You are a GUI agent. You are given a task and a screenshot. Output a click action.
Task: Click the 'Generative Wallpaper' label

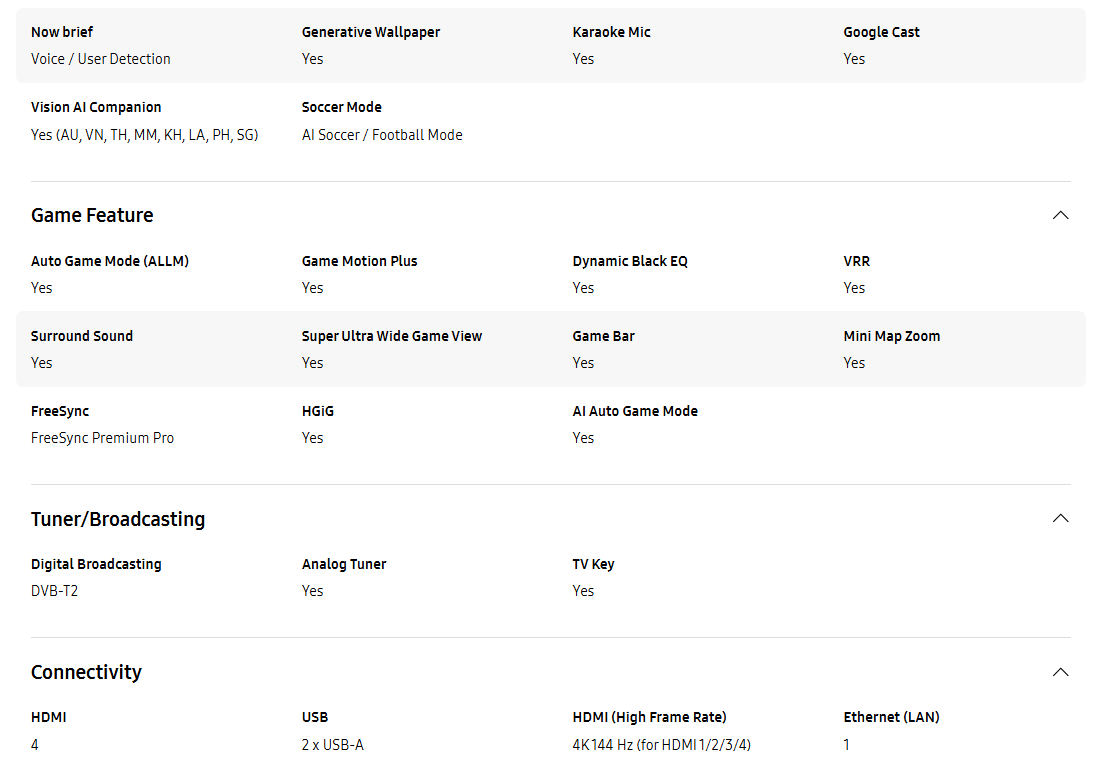pos(370,32)
